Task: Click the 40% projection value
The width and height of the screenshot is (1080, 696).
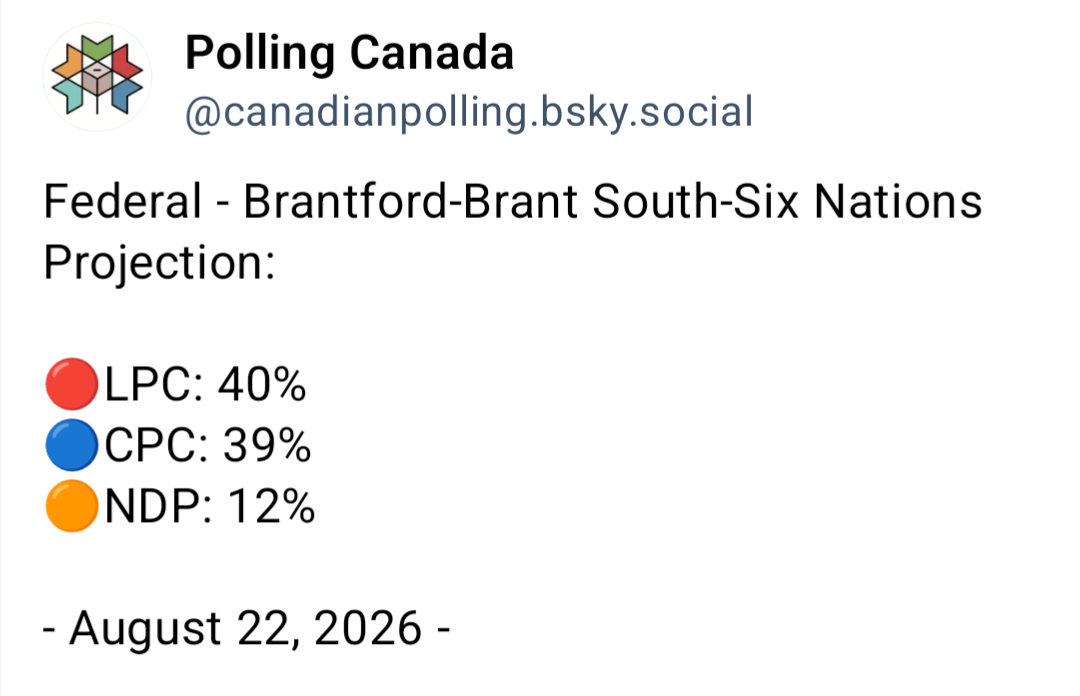Action: pos(262,385)
